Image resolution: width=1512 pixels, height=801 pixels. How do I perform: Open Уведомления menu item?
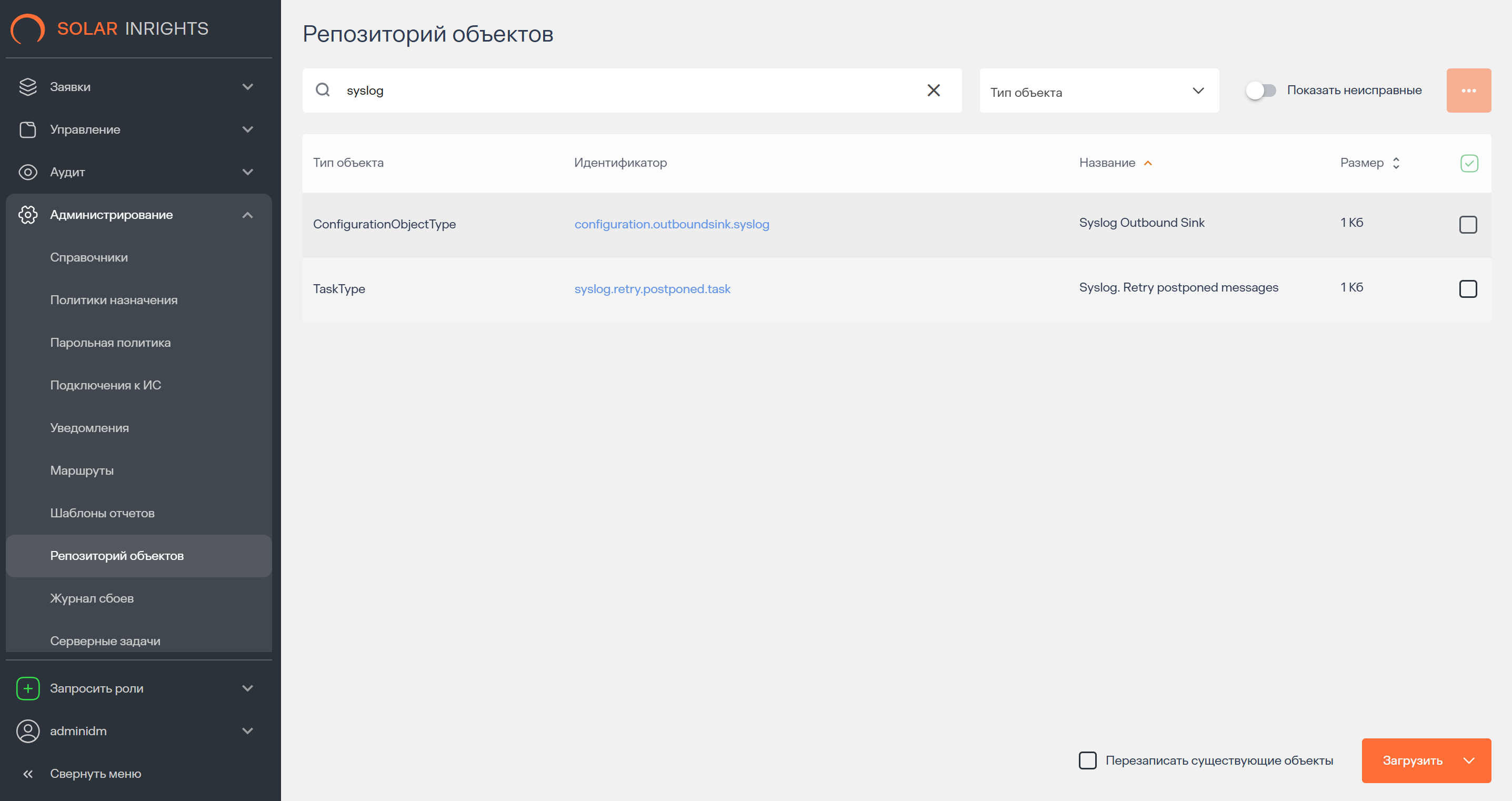(139, 428)
